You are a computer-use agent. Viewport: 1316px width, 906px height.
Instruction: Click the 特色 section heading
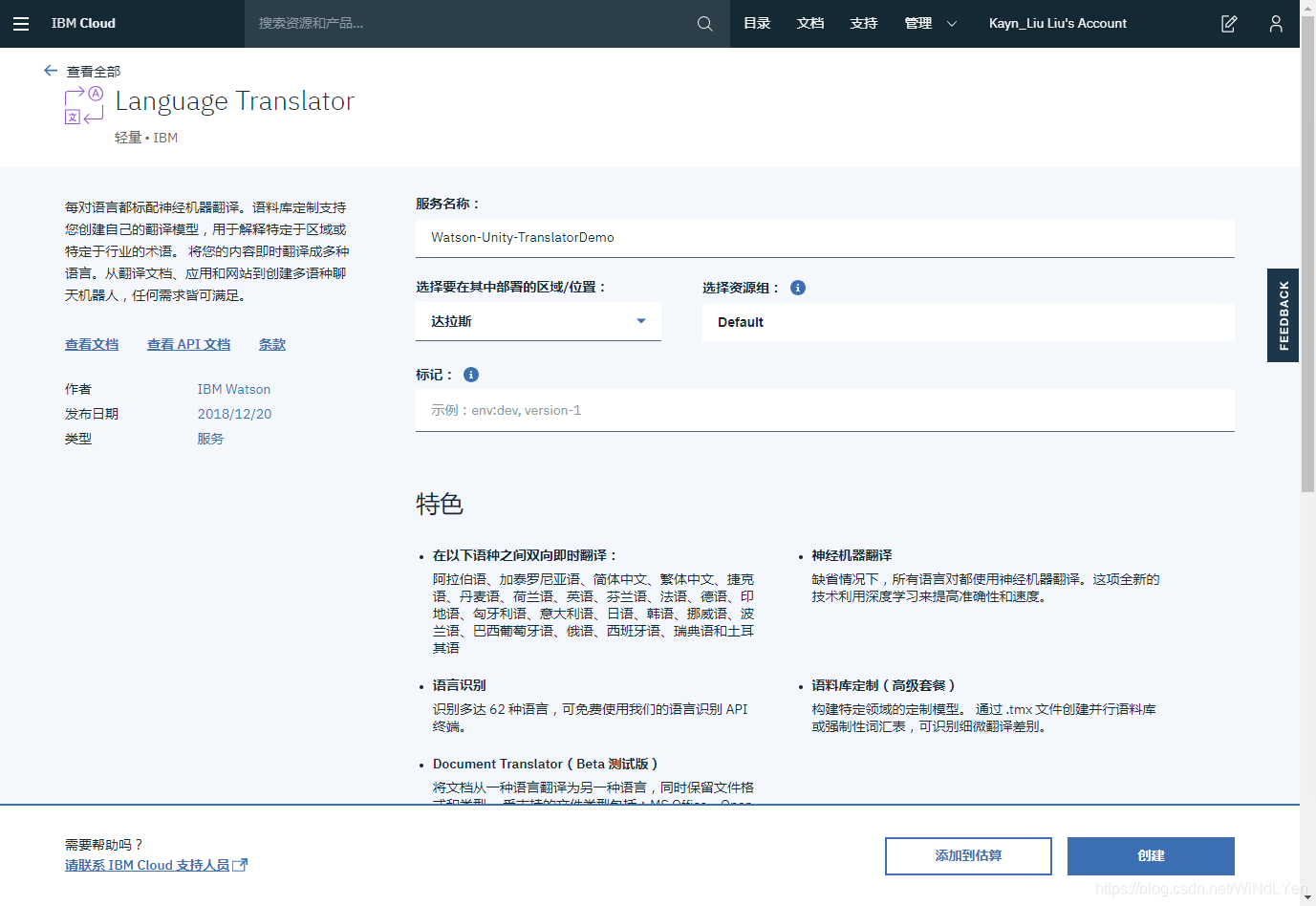pos(440,504)
